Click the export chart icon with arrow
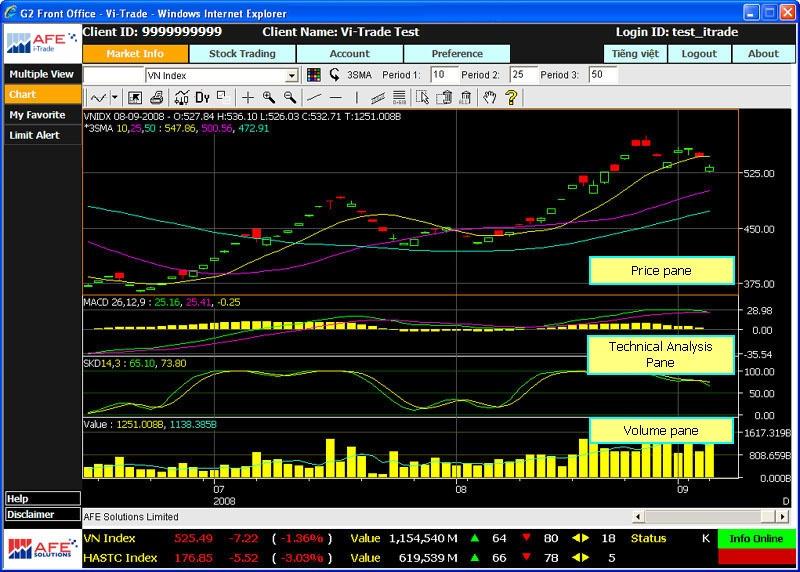Screen dimensions: 800x572 pos(135,97)
